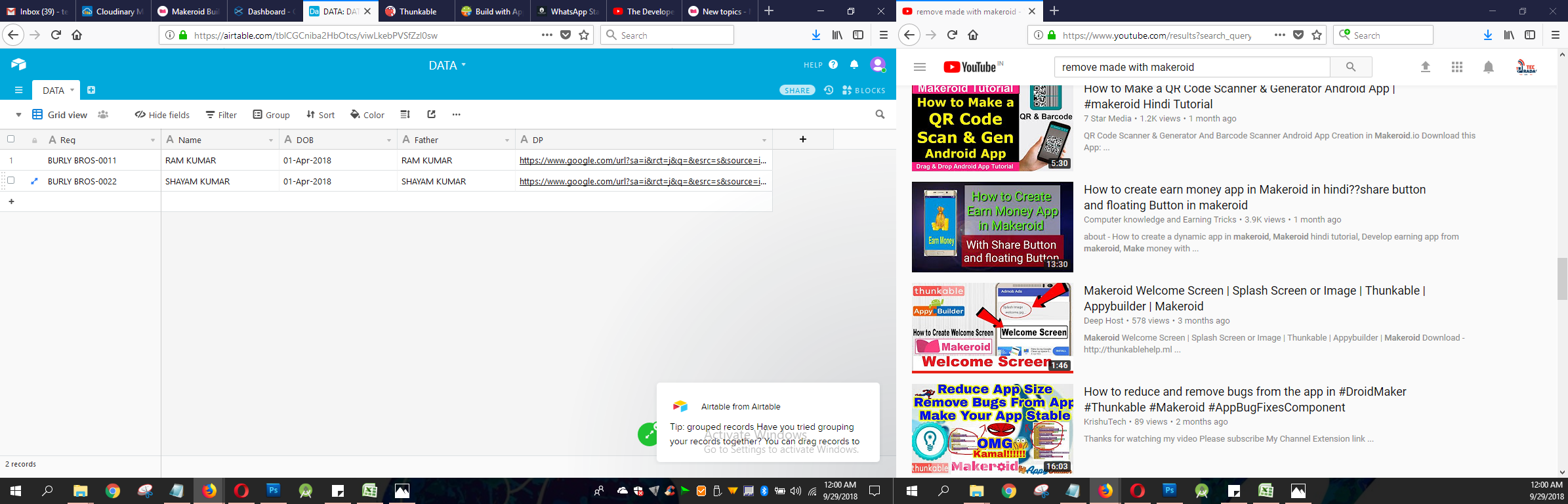This screenshot has width=1568, height=504.
Task: Open YouTube apps grid icon
Action: coord(1457,67)
